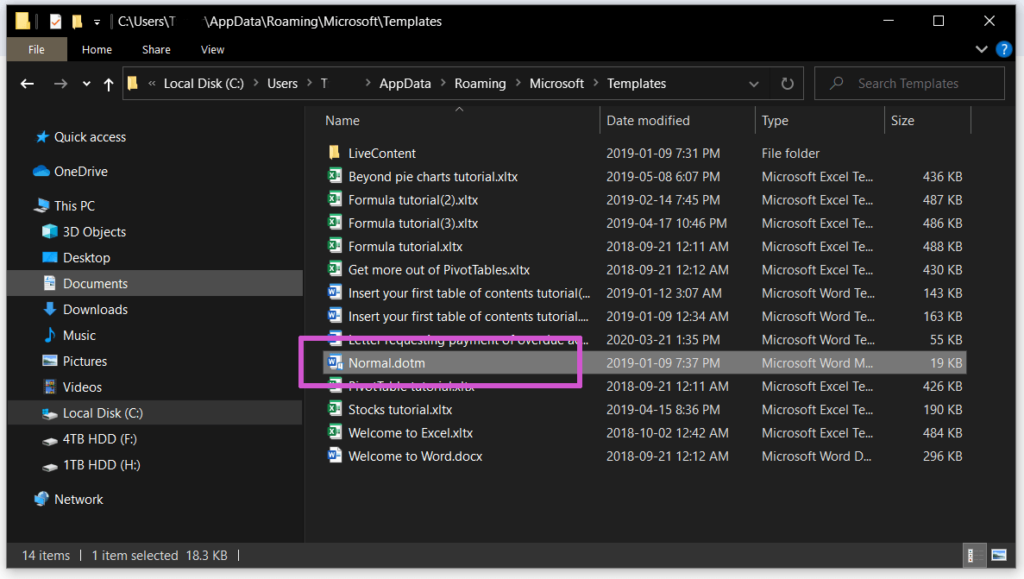Open Help via the question mark icon

(1004, 50)
